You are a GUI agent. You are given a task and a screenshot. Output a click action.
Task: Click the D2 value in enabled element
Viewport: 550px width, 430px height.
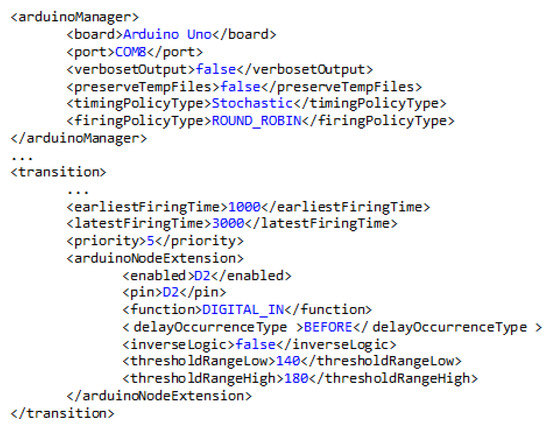[202, 276]
